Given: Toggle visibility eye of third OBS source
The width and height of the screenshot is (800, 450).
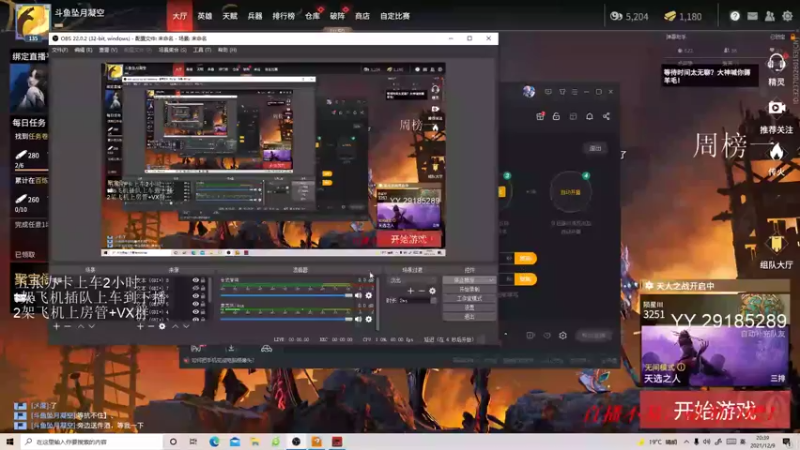Looking at the screenshot, I should [x=195, y=296].
